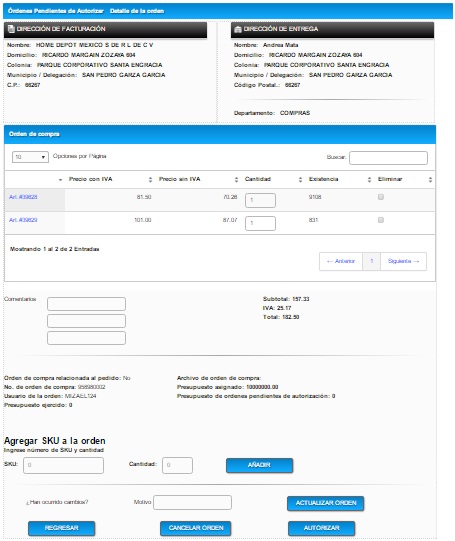Sort by Precio sin IVA column arrows
The image size is (455, 541).
click(236, 179)
